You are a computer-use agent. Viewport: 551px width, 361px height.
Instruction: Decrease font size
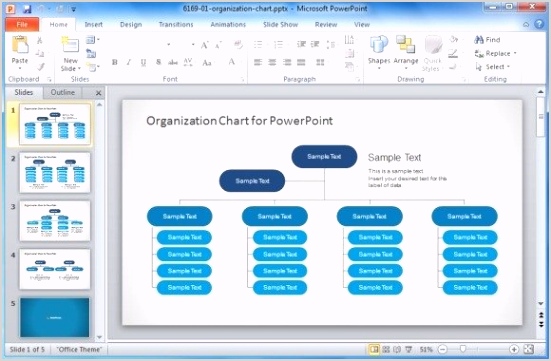click(x=218, y=45)
